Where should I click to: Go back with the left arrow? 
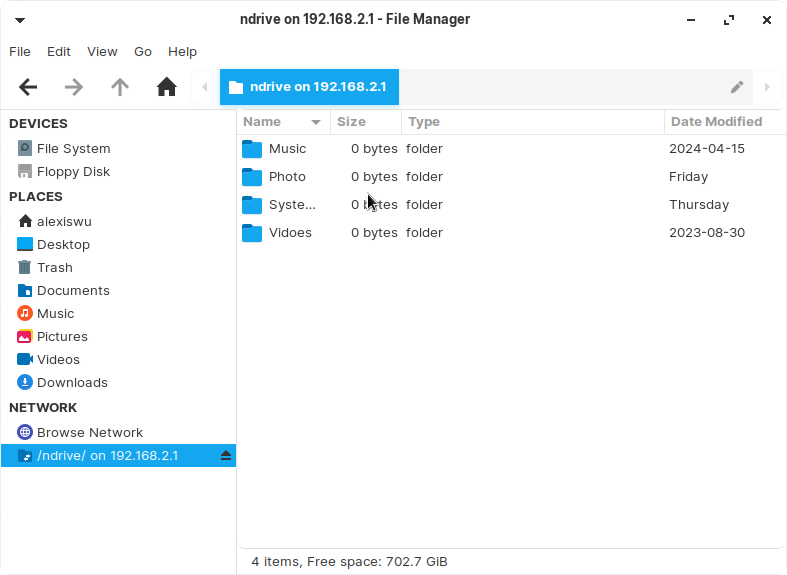28,87
